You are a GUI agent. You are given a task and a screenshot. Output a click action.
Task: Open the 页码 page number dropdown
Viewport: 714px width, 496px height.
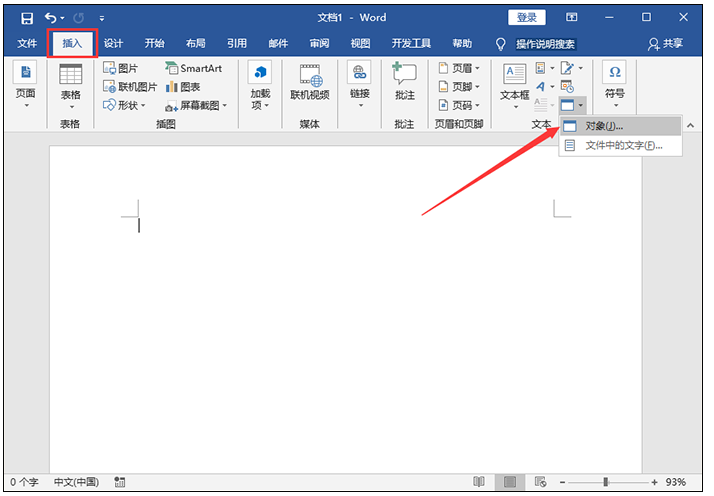tap(459, 105)
